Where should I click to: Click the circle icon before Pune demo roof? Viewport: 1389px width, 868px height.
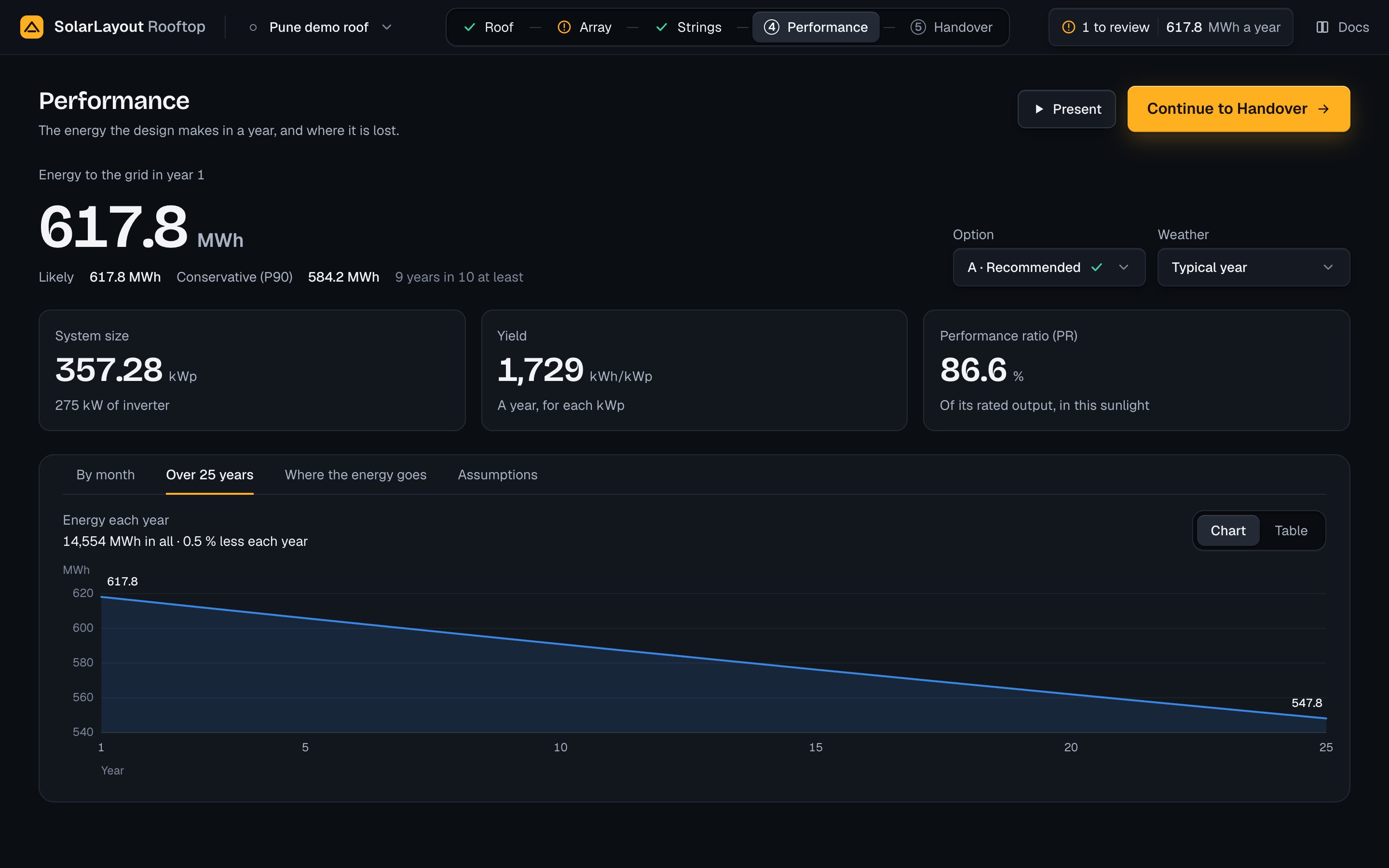coord(253,27)
